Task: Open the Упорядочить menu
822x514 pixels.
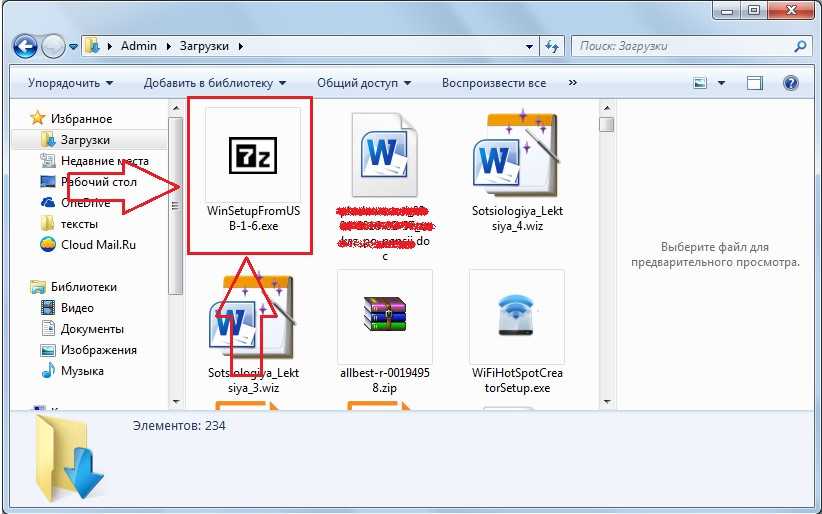Action: (x=70, y=83)
